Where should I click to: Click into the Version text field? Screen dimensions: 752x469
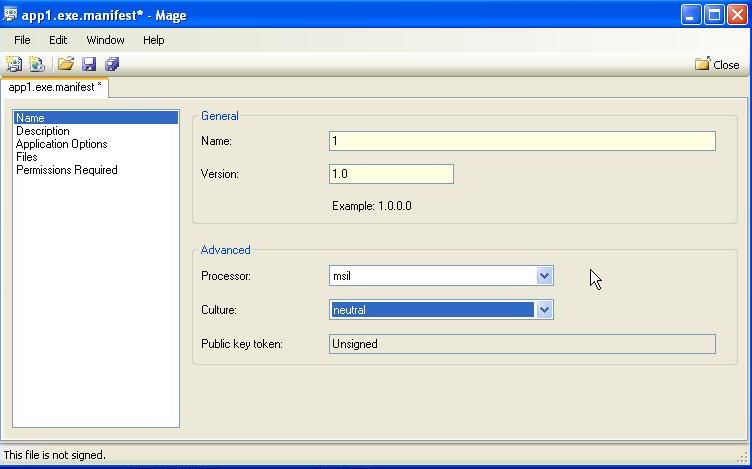(x=391, y=174)
